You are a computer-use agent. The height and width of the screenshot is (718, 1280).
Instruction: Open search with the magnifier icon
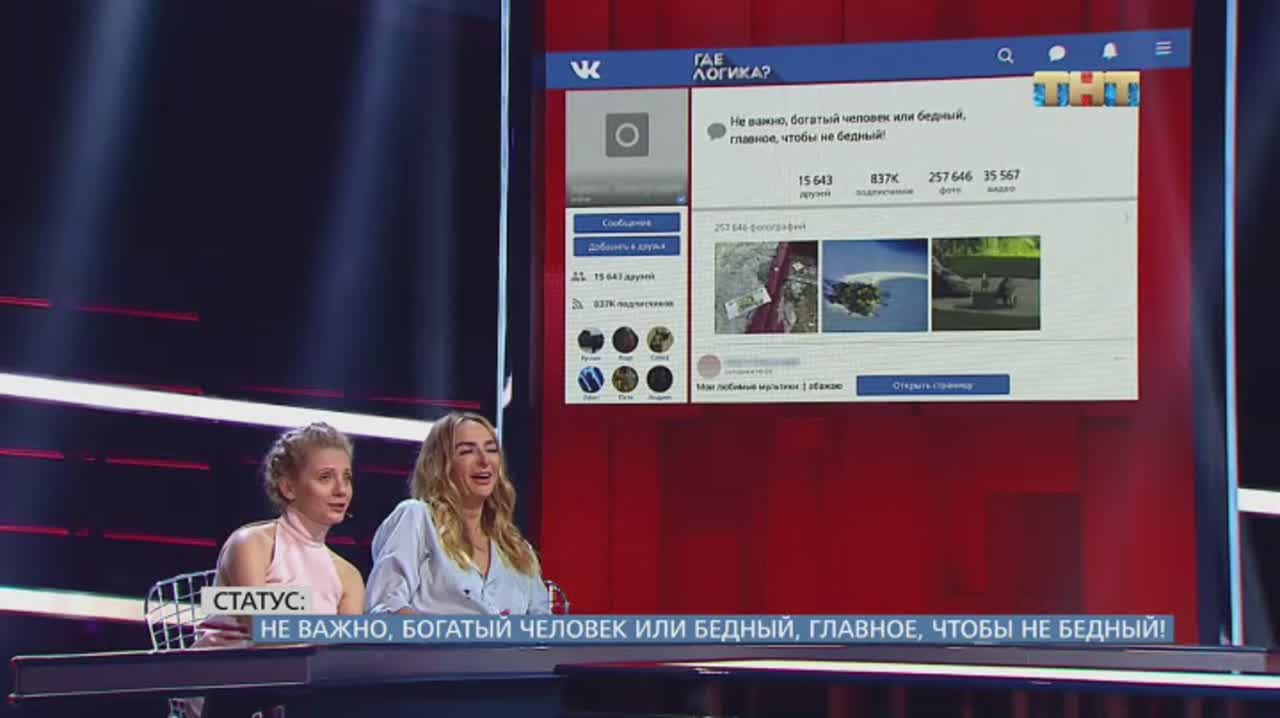tap(1005, 56)
